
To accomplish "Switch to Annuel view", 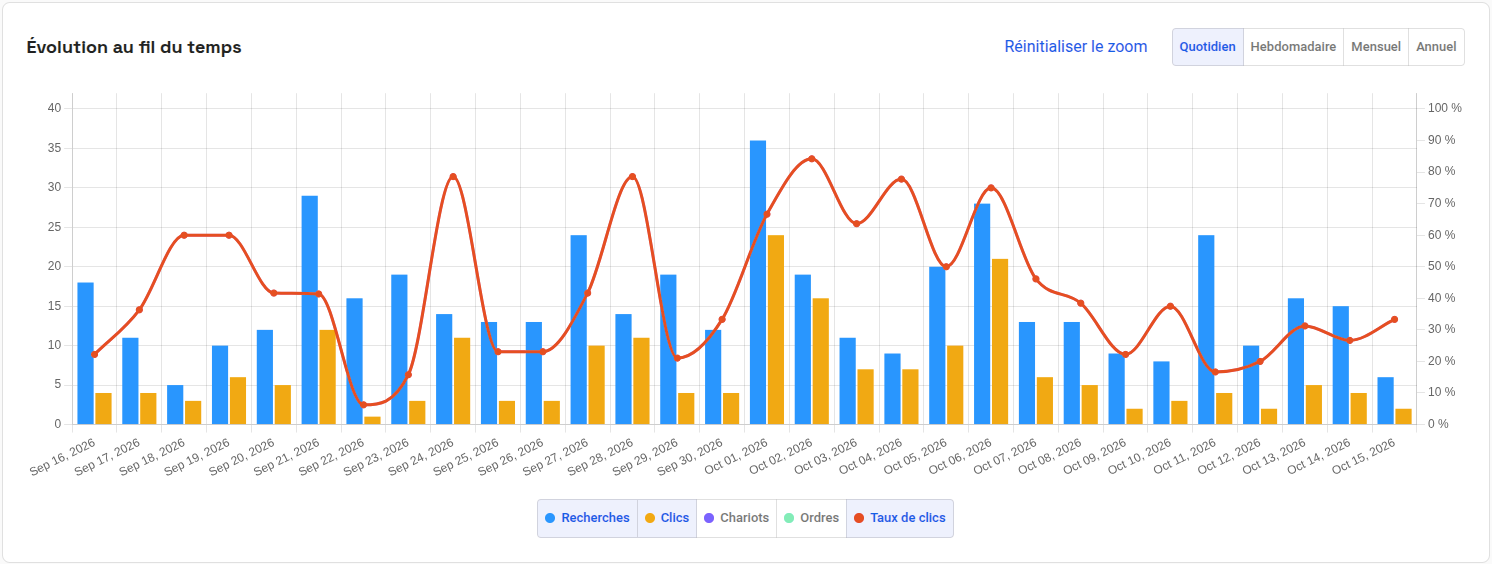I will tap(1436, 47).
